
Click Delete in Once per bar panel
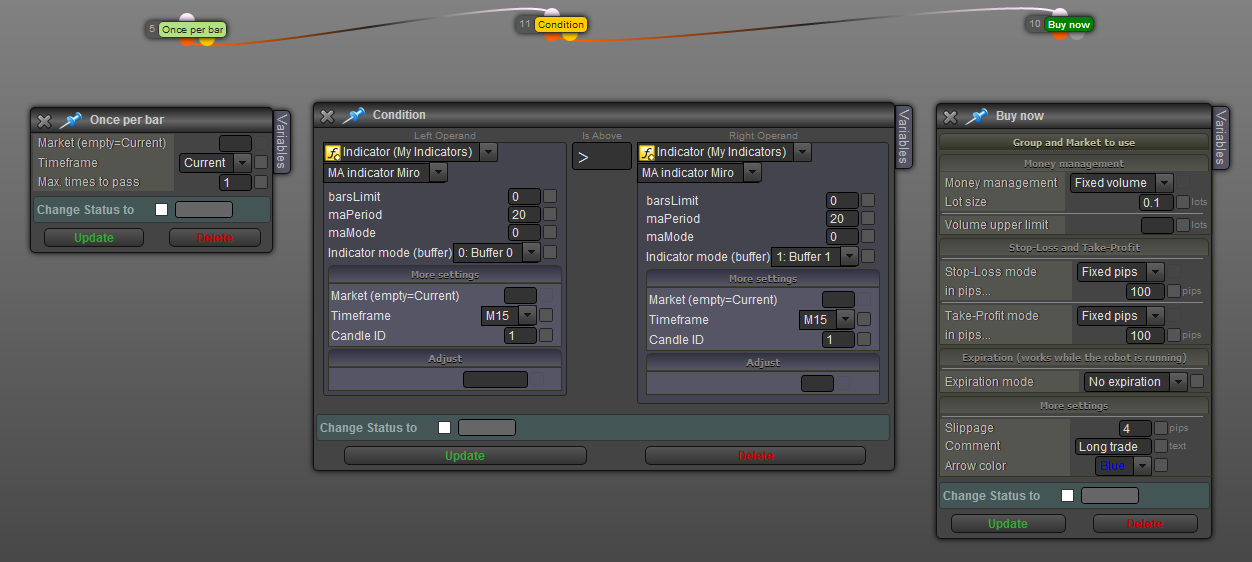pyautogui.click(x=215, y=238)
